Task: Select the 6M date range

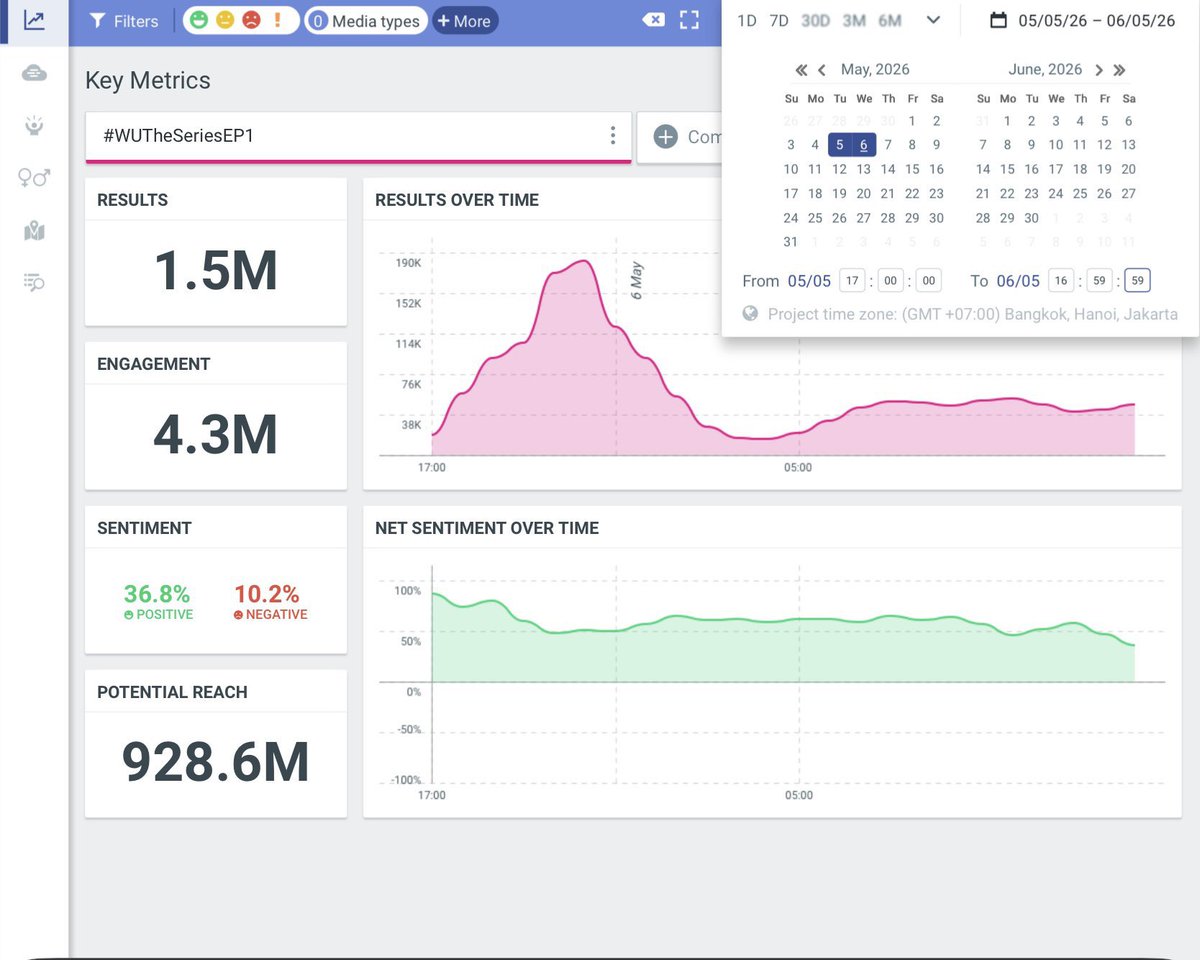Action: pos(890,20)
